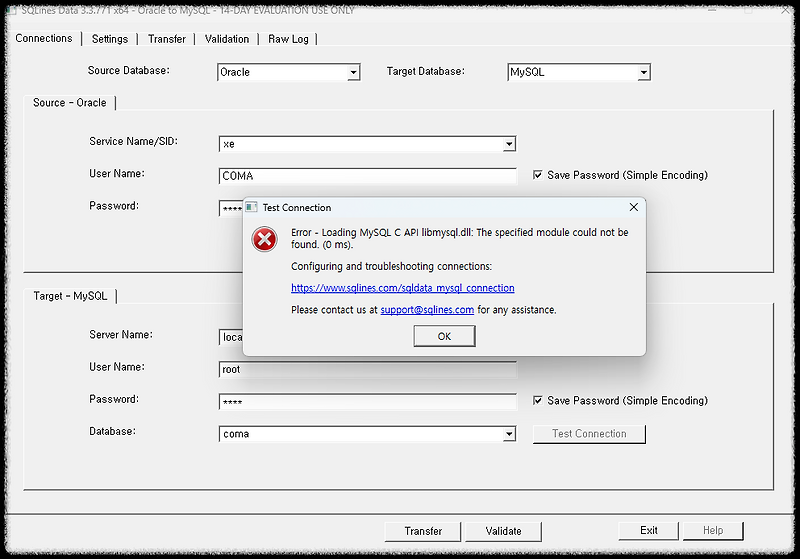Click OK in Test Connection dialog

444,336
